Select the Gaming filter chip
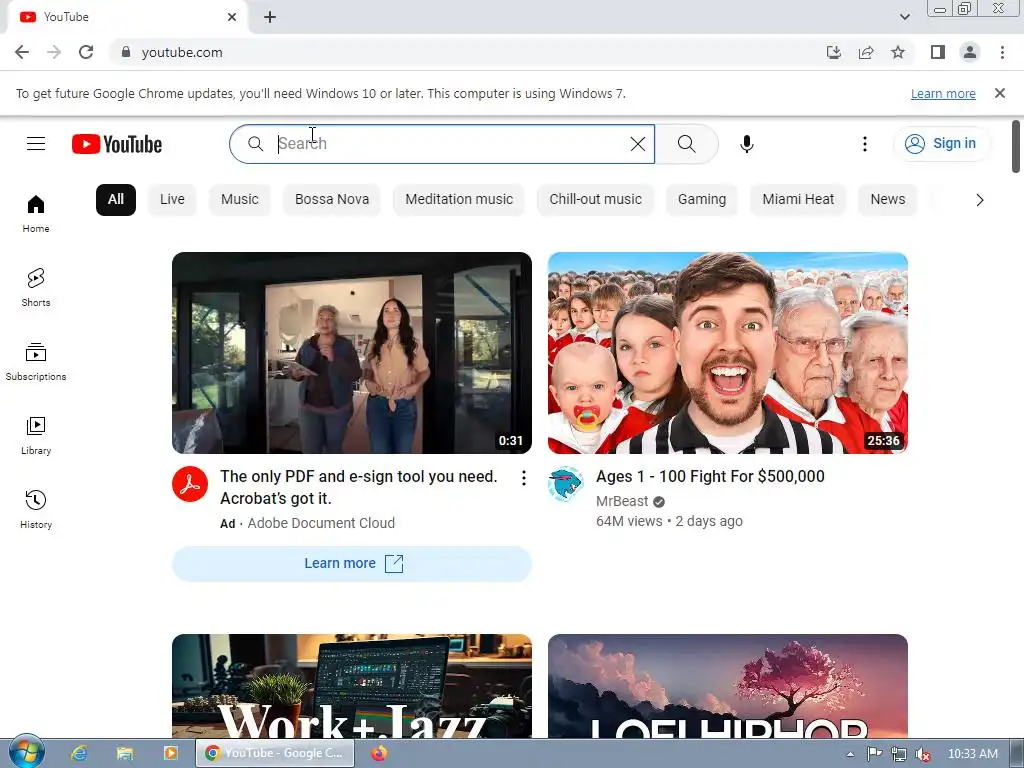Viewport: 1024px width, 768px height. point(702,200)
